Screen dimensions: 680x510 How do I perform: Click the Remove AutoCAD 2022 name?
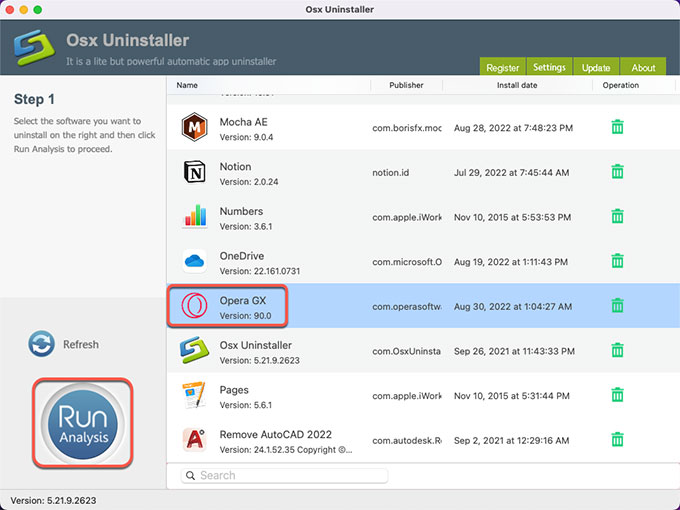click(x=275, y=435)
